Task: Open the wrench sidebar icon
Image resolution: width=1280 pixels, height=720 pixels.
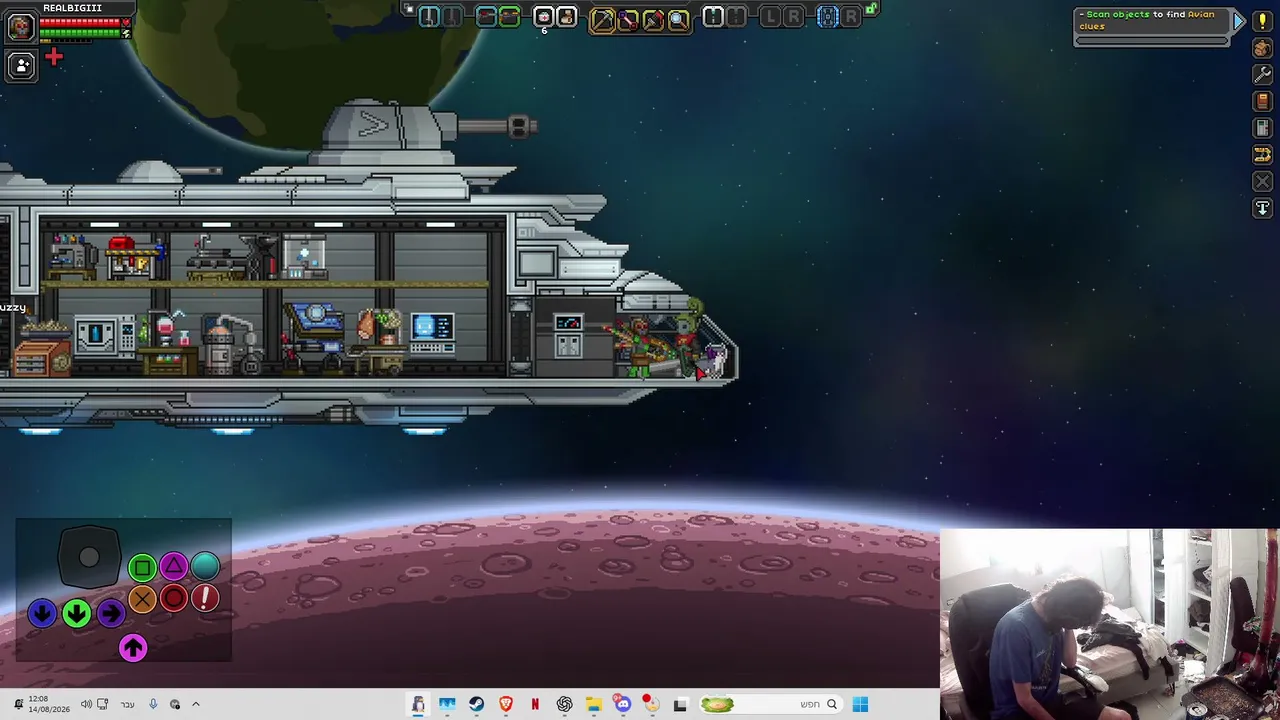Action: click(1262, 75)
